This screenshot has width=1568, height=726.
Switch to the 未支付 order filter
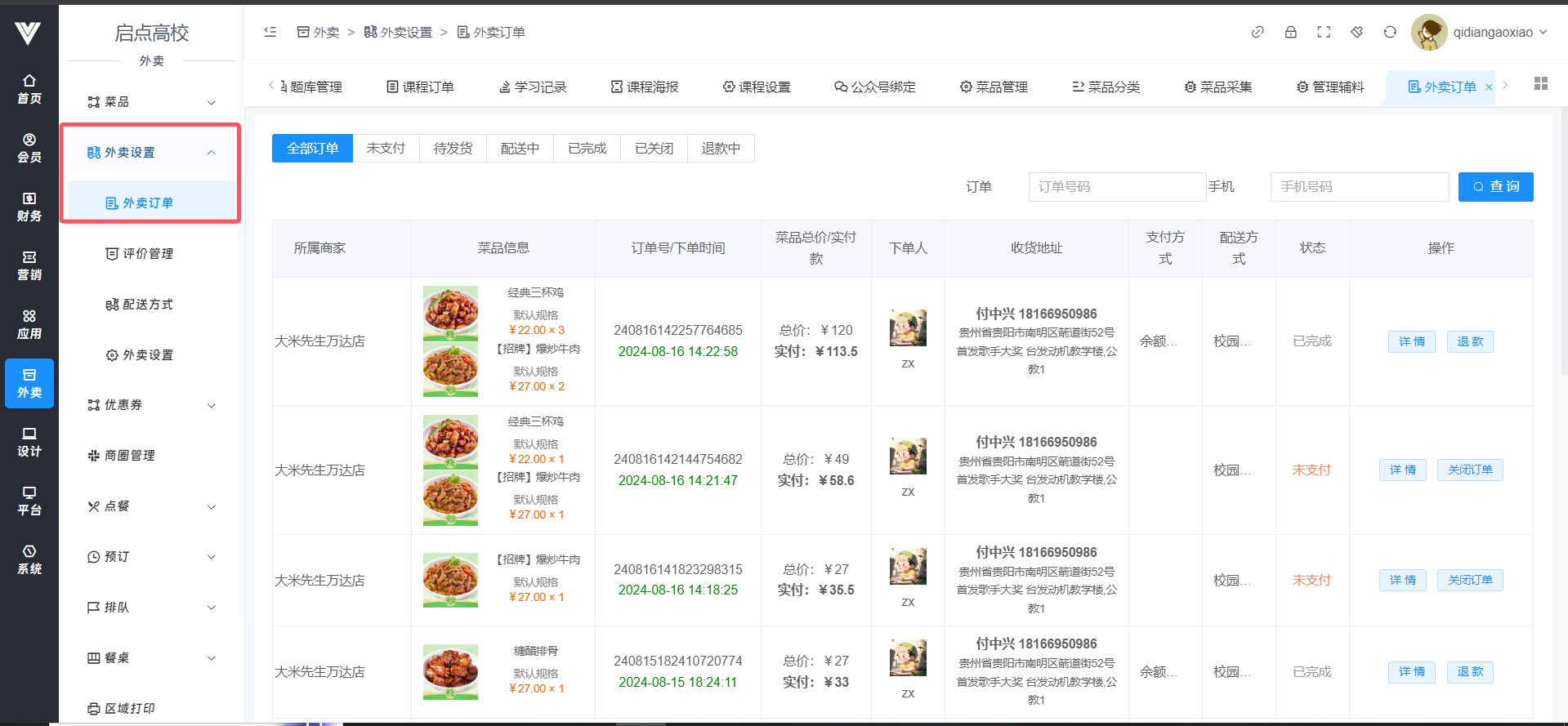pyautogui.click(x=386, y=149)
